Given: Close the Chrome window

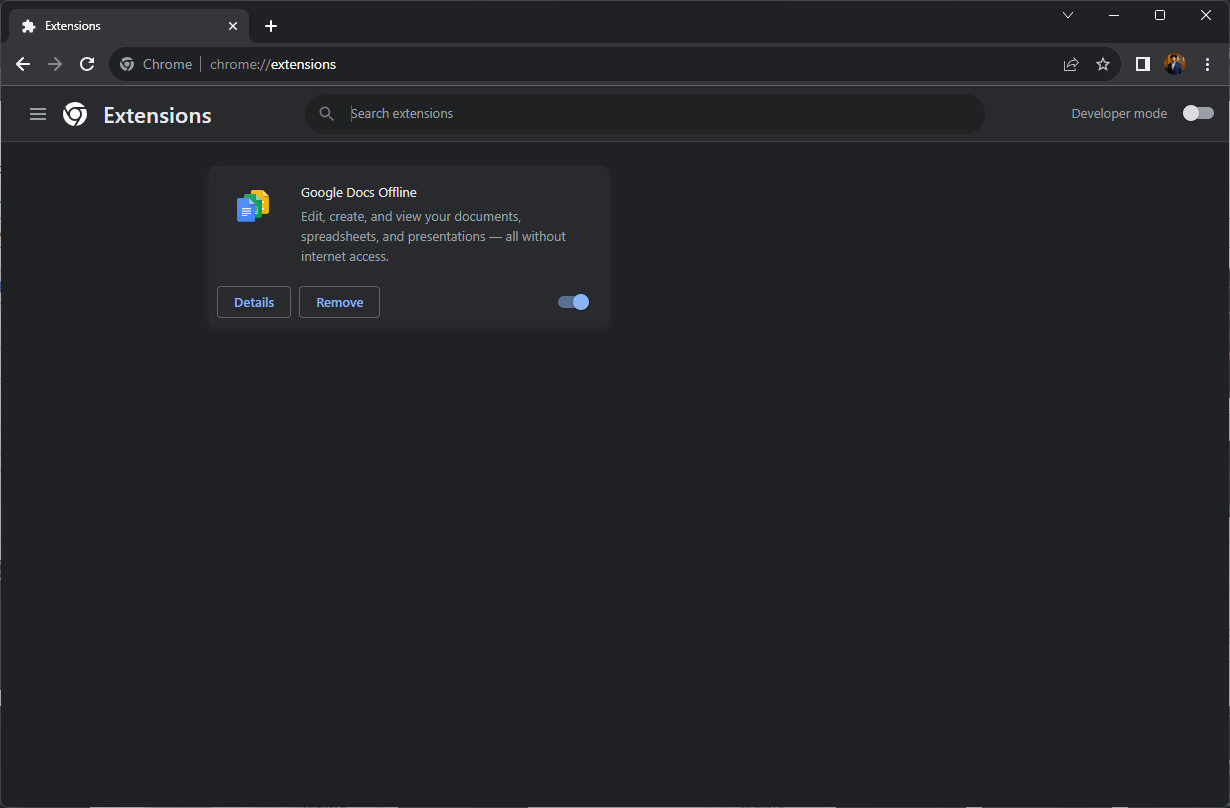Looking at the screenshot, I should tap(1206, 15).
